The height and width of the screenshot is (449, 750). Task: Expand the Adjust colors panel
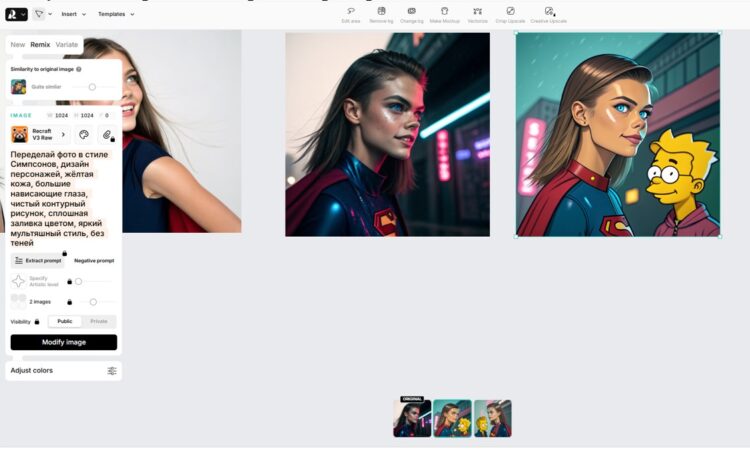(x=64, y=371)
